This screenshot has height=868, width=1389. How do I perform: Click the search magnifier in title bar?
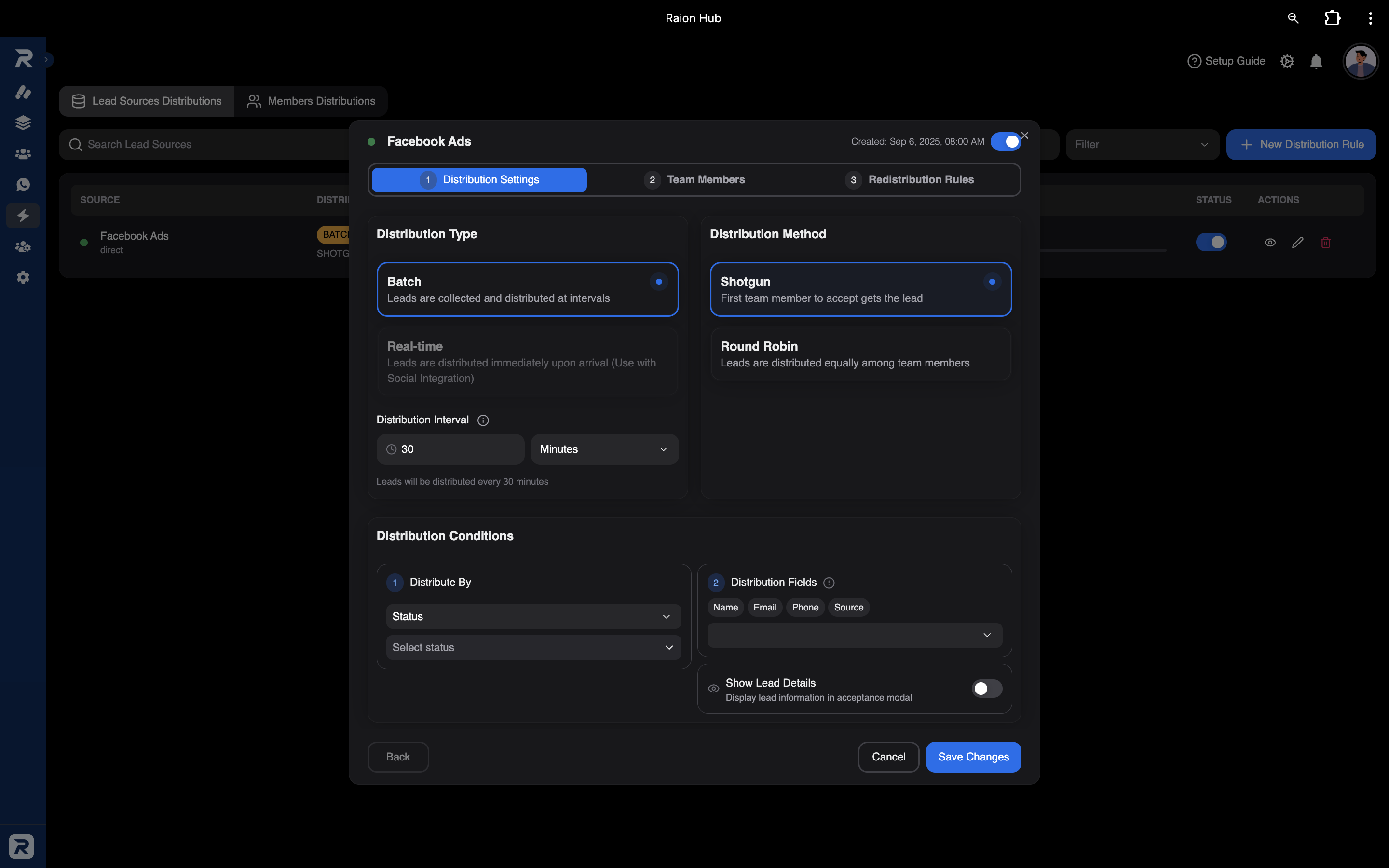1293,18
